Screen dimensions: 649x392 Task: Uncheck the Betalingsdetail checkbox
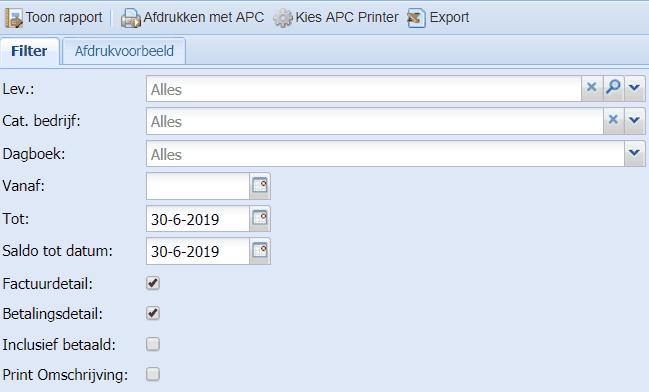click(x=153, y=313)
